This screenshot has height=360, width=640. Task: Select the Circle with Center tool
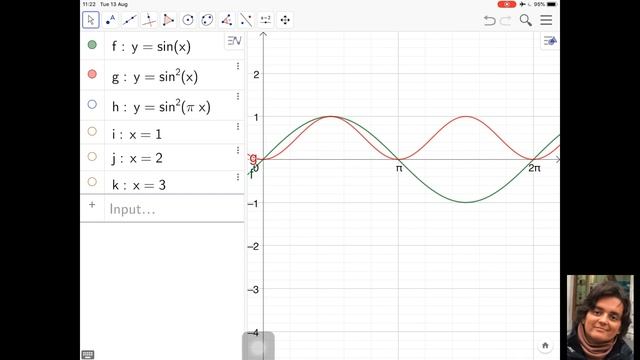click(188, 20)
